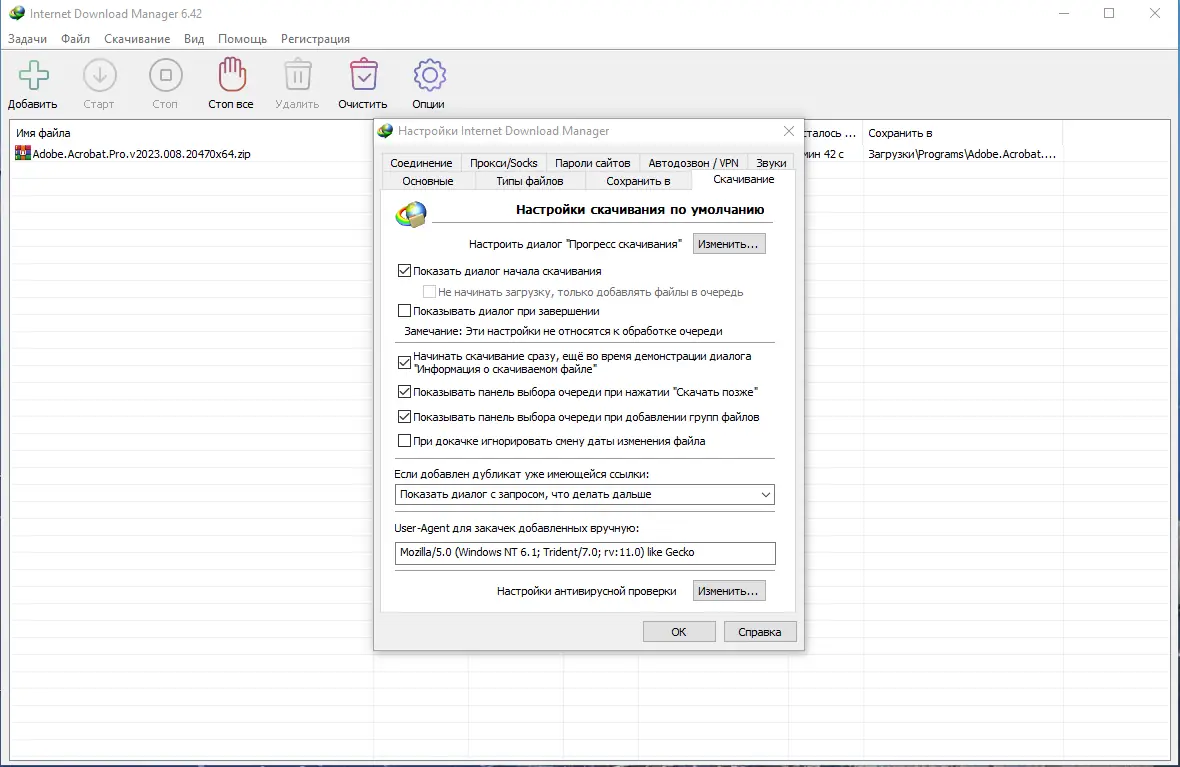Click the Сохранить в column header in main window
The height and width of the screenshot is (767, 1180).
900,133
